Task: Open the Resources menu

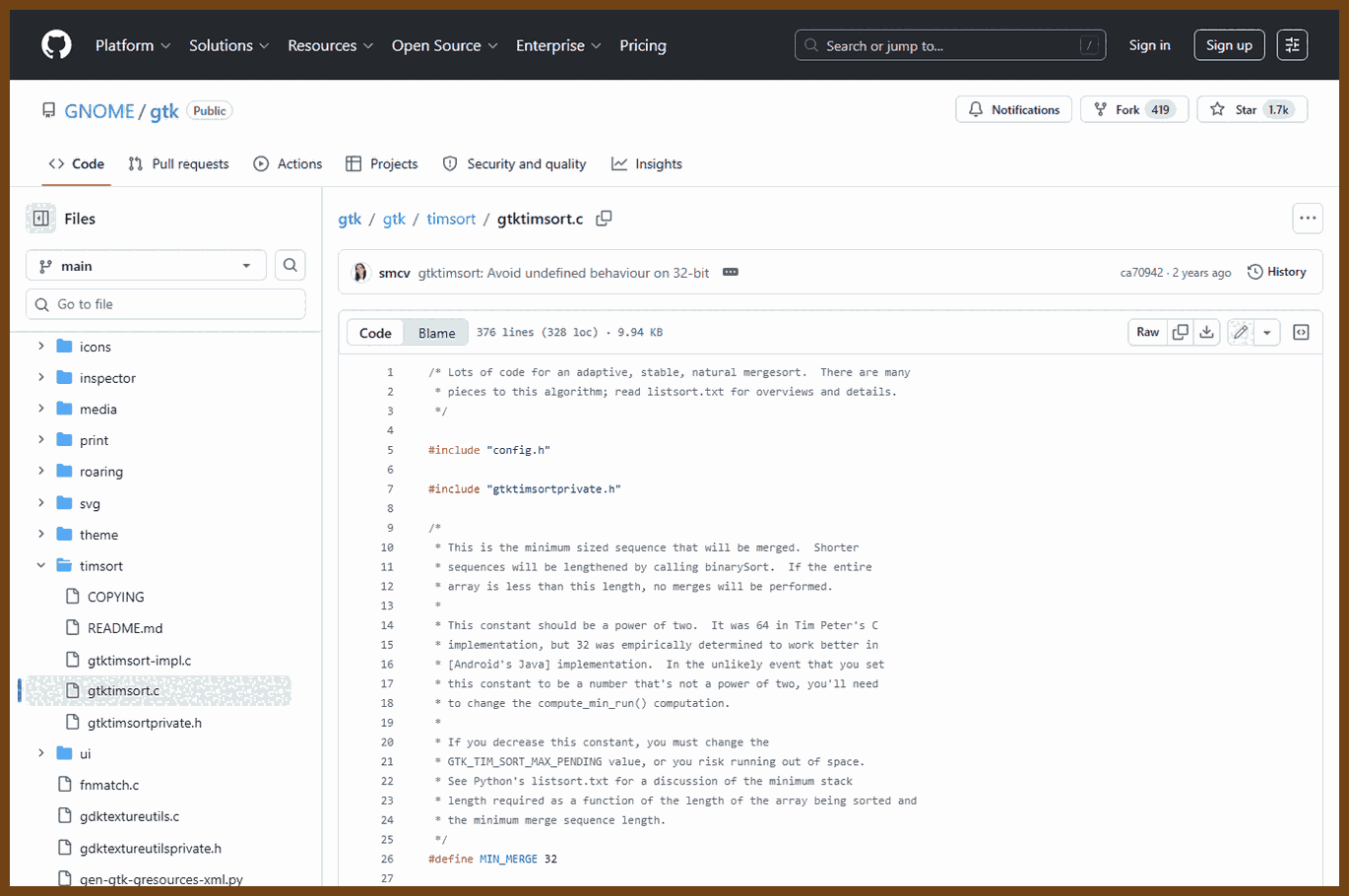Action: click(330, 45)
